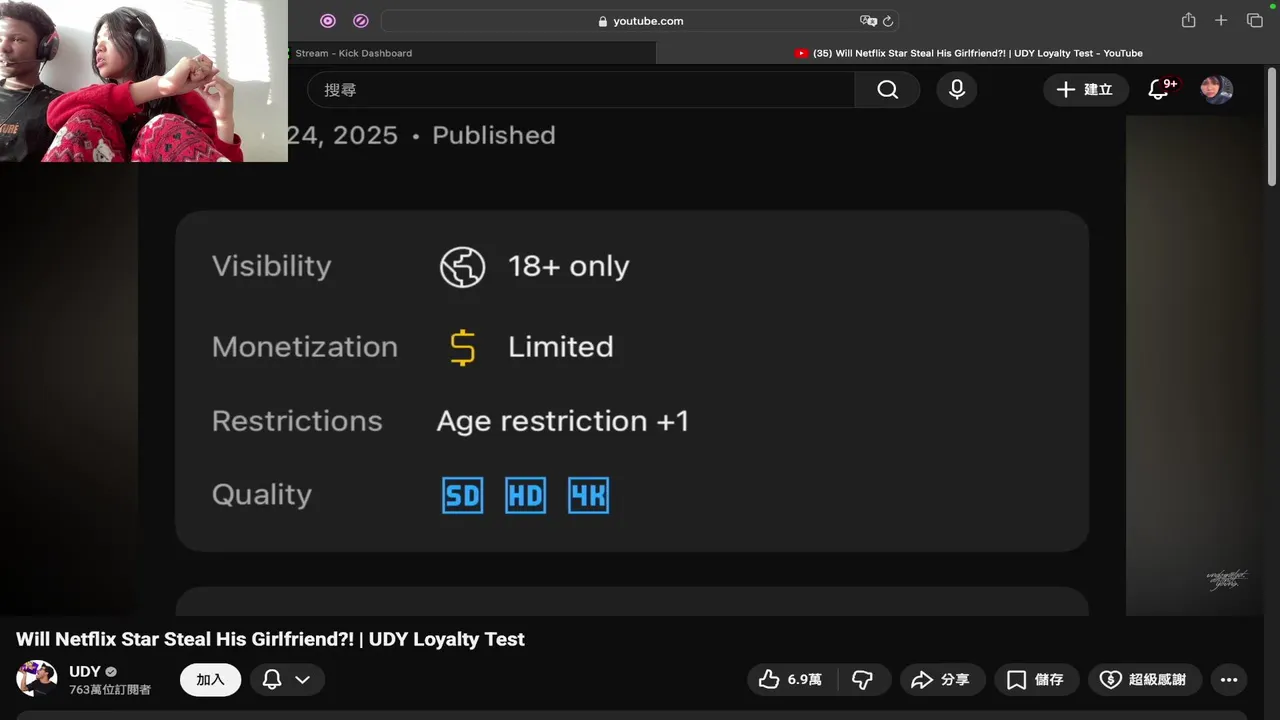1280x720 pixels.
Task: Select the UDY Loyalty Test YouTube tab
Action: (x=977, y=53)
